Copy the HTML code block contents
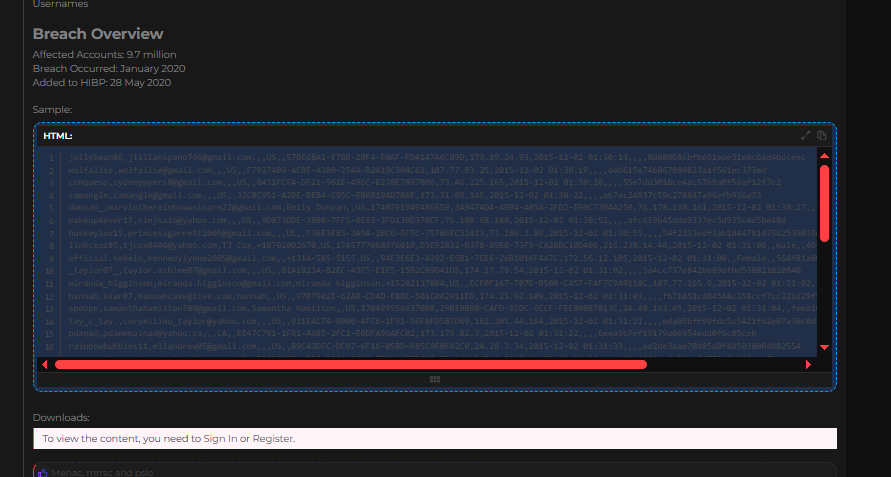 click(x=821, y=135)
